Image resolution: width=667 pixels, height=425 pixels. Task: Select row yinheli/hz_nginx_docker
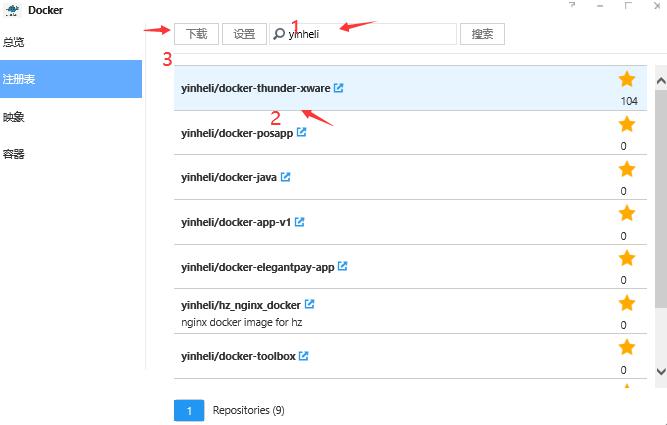tap(410, 311)
